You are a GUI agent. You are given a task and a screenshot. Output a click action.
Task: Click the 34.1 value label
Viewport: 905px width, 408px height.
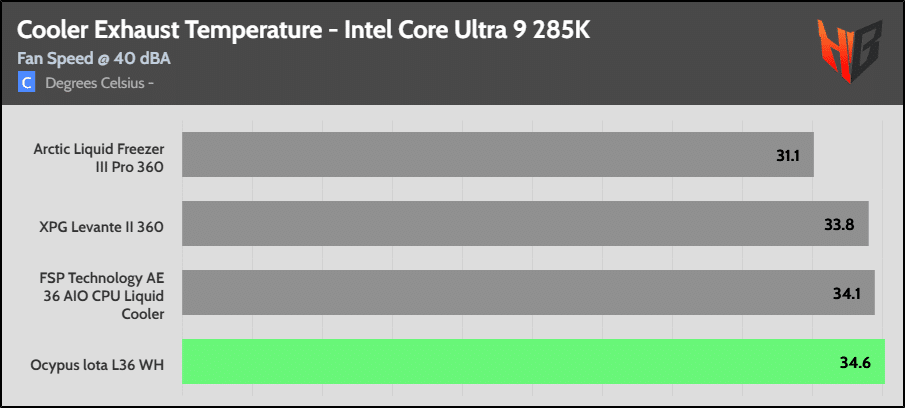846,293
